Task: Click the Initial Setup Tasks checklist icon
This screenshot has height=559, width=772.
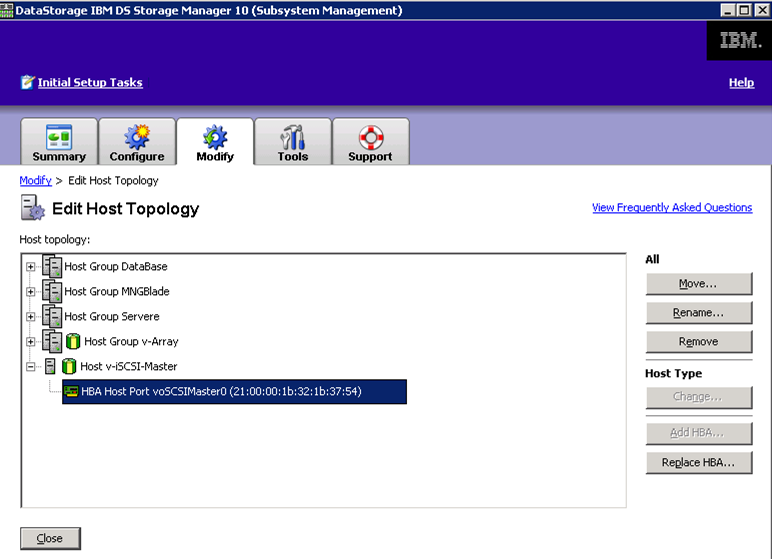Action: 27,83
